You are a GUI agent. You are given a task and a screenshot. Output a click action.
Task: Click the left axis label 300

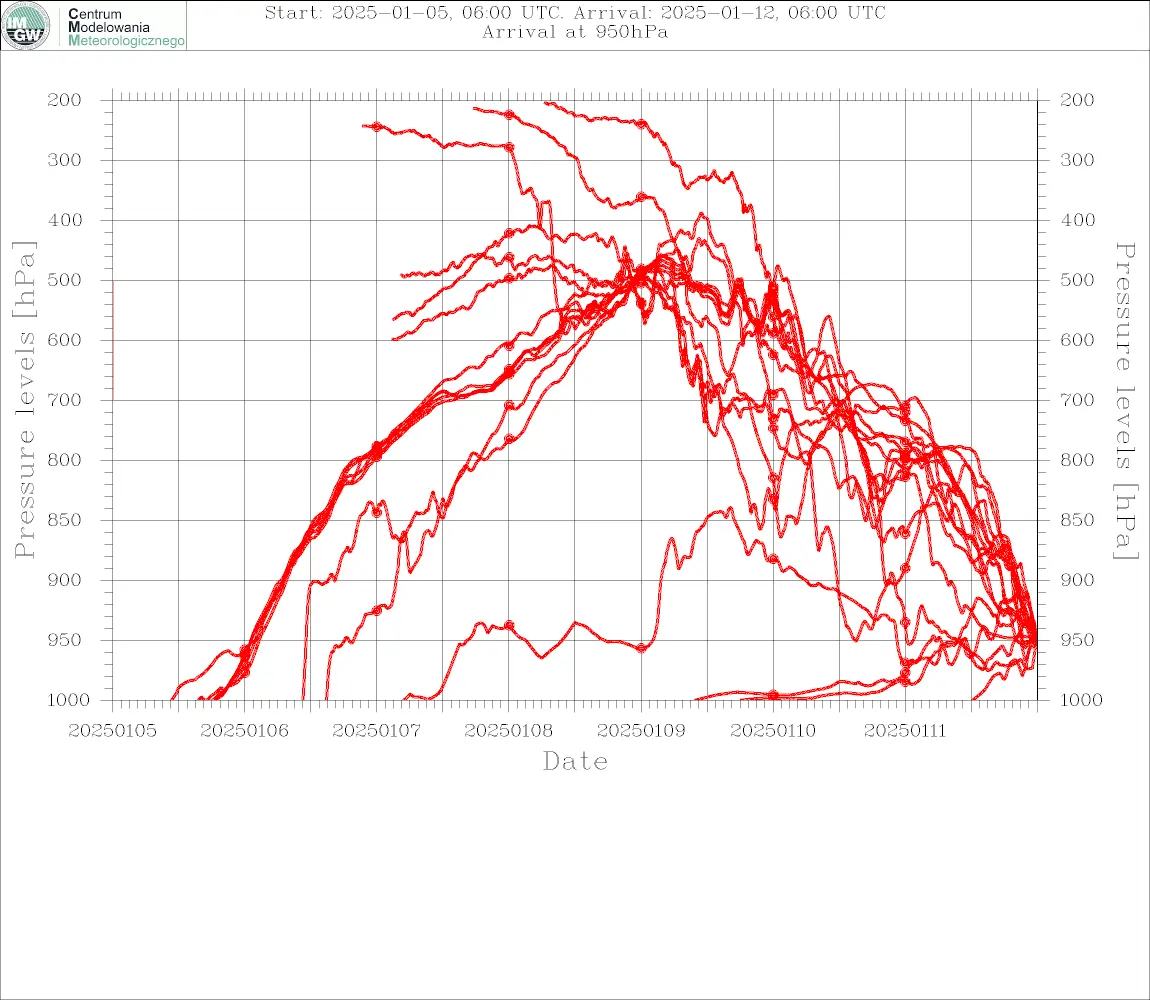(x=65, y=160)
